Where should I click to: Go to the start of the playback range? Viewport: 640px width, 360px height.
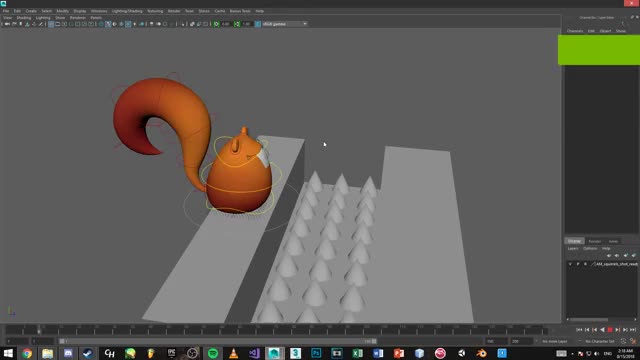579,330
